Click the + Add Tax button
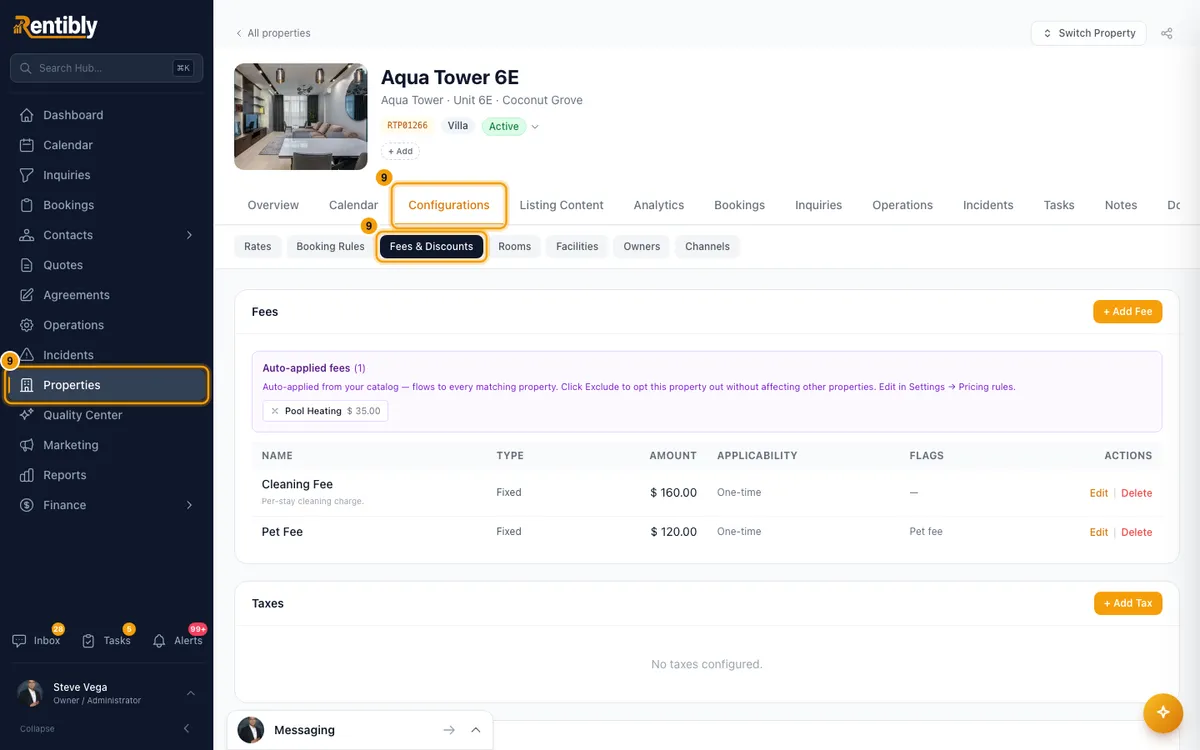This screenshot has height=750, width=1200. 1128,603
